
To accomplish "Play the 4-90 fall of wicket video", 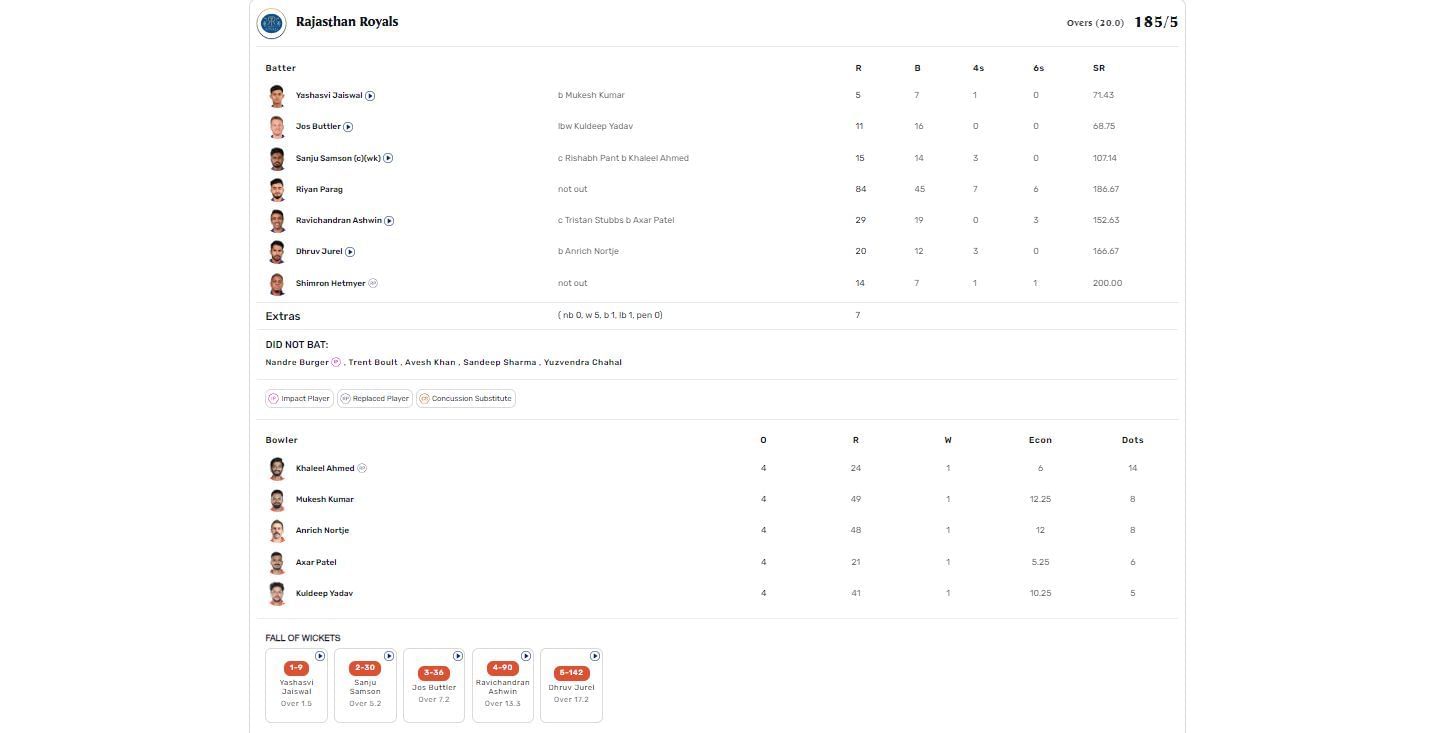I will click(x=526, y=656).
